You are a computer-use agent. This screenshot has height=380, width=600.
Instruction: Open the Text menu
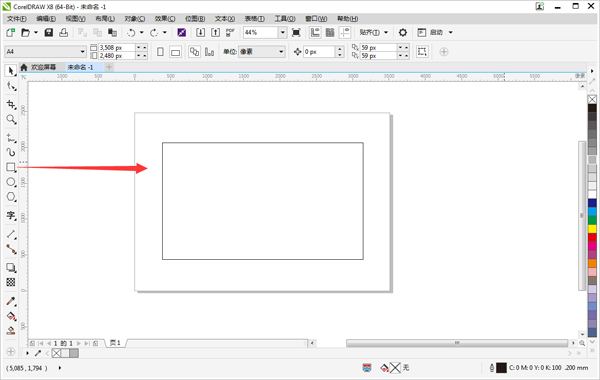click(x=225, y=19)
